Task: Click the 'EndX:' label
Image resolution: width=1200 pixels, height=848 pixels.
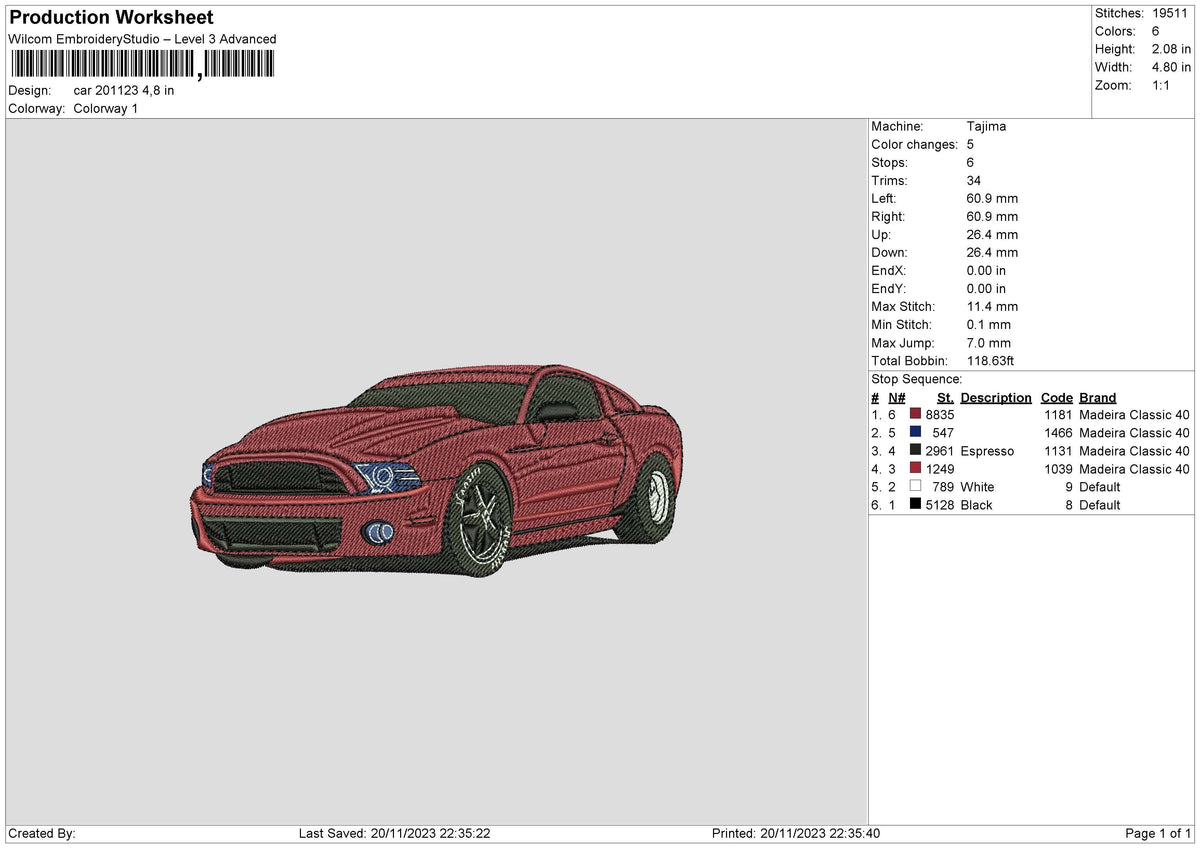Action: (889, 270)
